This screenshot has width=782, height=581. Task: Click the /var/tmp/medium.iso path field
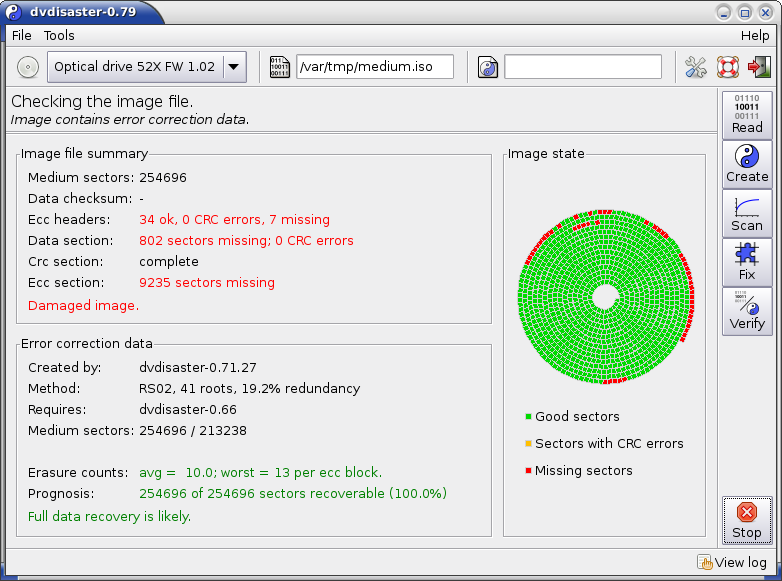pyautogui.click(x=375, y=67)
